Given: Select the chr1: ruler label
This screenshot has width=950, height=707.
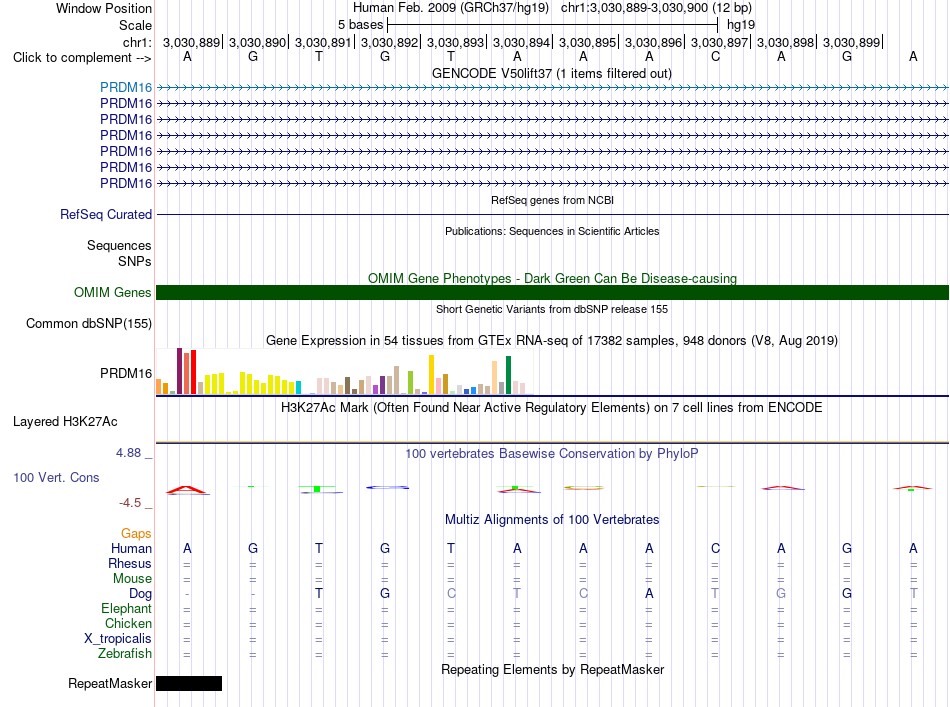Looking at the screenshot, I should (x=137, y=42).
